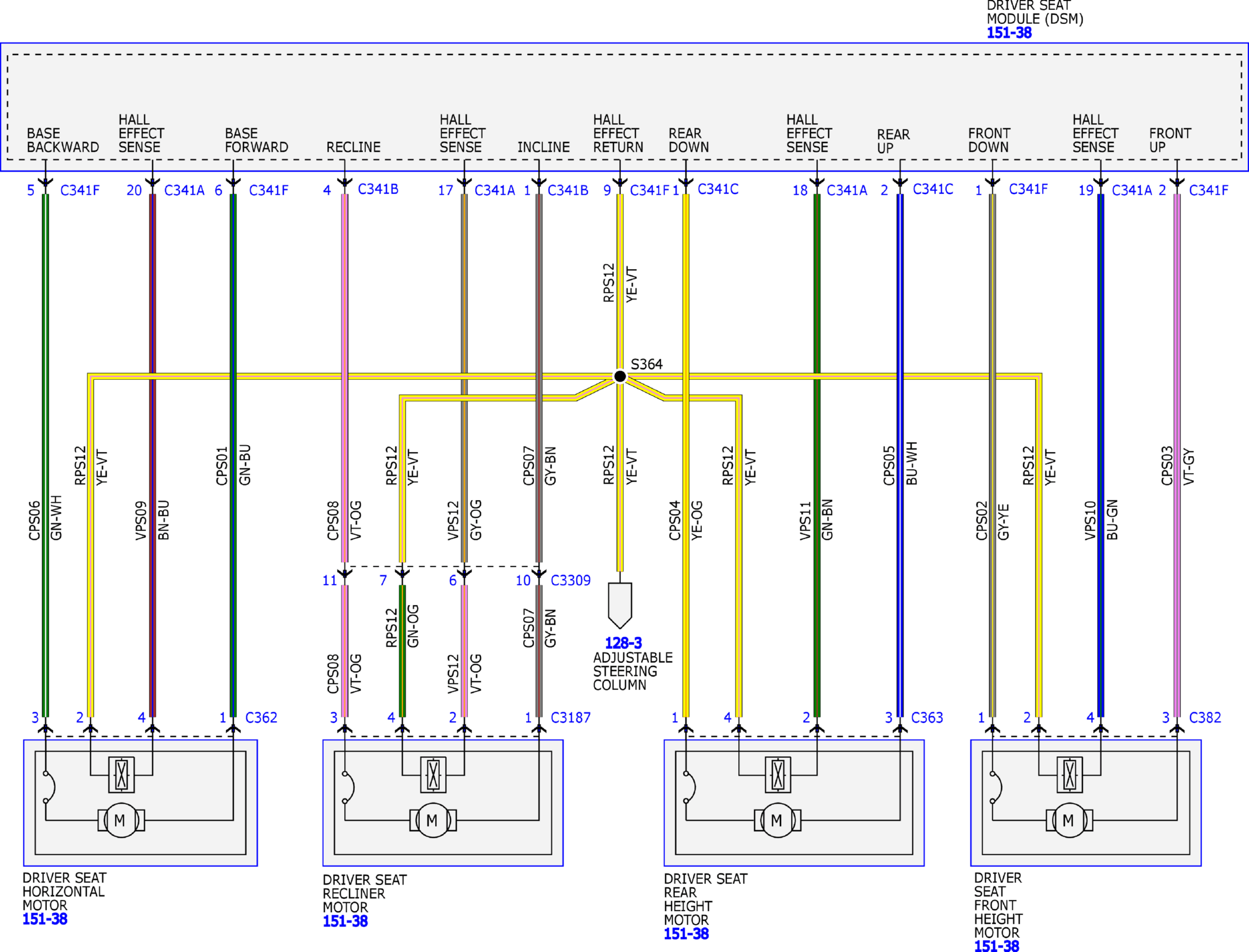This screenshot has height=952, width=1249.
Task: Click the C363 connector label
Action: [x=927, y=718]
